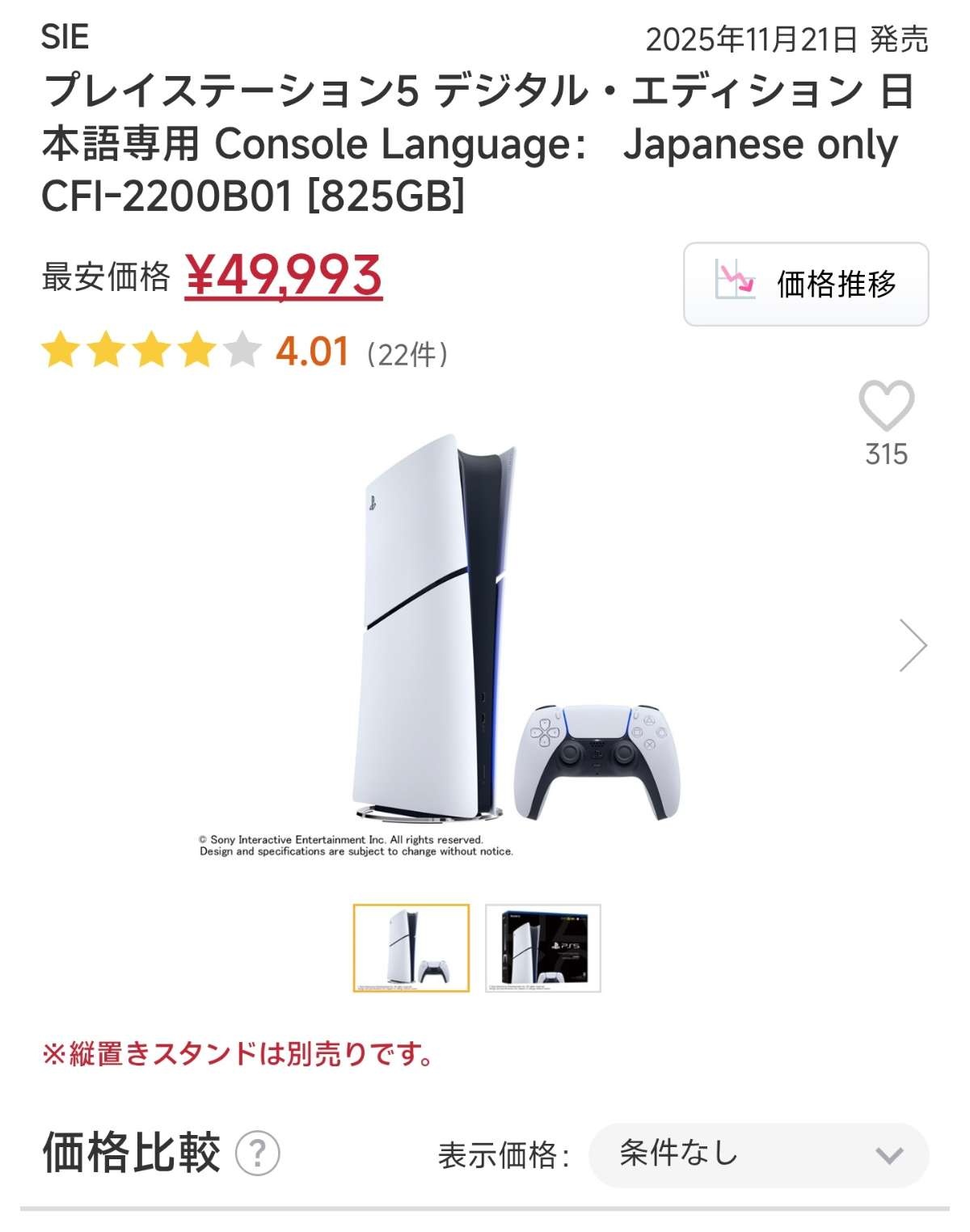970x1232 pixels.
Task: Open the 価格推移 price trend chart
Action: (x=806, y=284)
